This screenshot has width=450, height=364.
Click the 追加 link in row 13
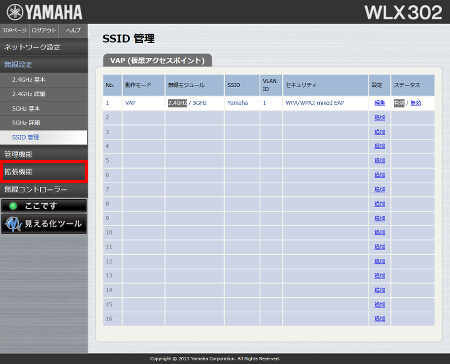(x=380, y=276)
